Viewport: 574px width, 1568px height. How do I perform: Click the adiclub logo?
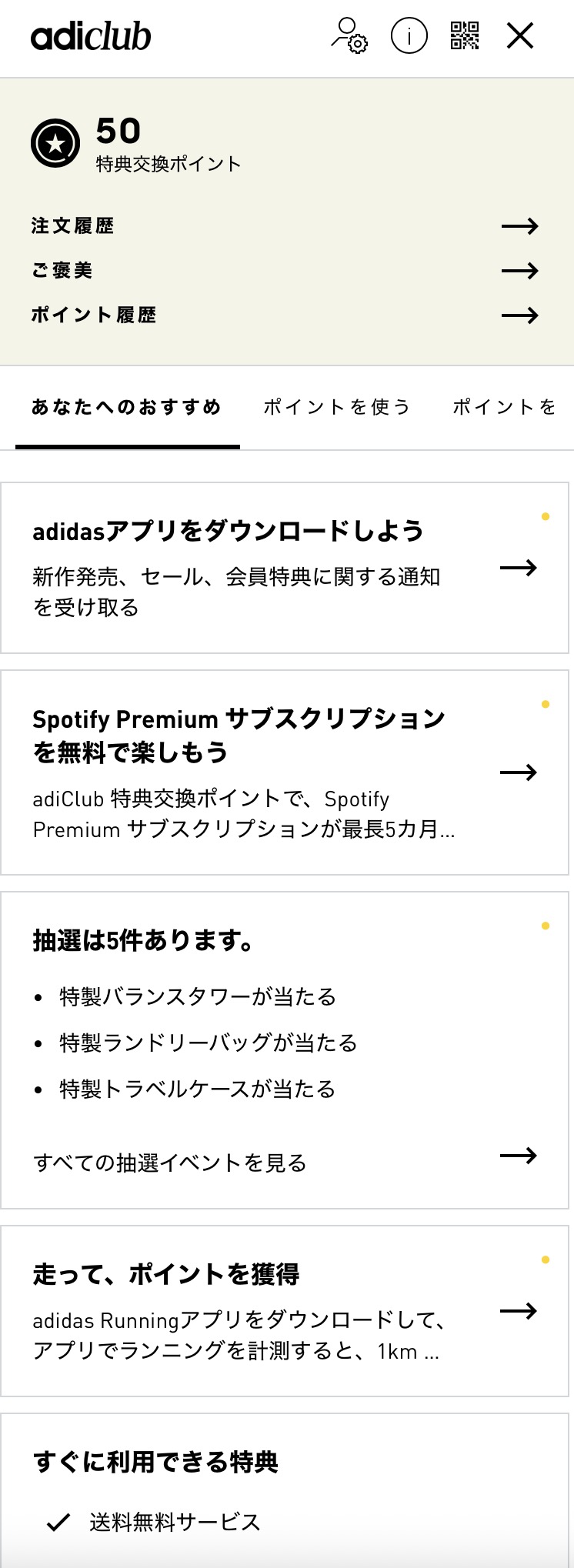tap(91, 36)
